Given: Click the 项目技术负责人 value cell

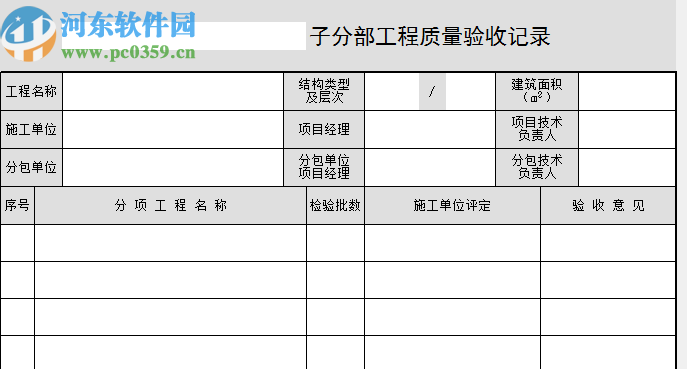Looking at the screenshot, I should [627, 129].
